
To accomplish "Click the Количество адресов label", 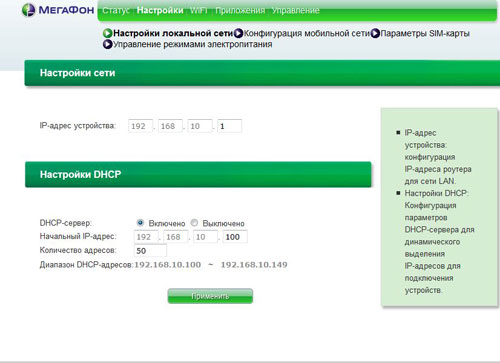I will (78, 250).
